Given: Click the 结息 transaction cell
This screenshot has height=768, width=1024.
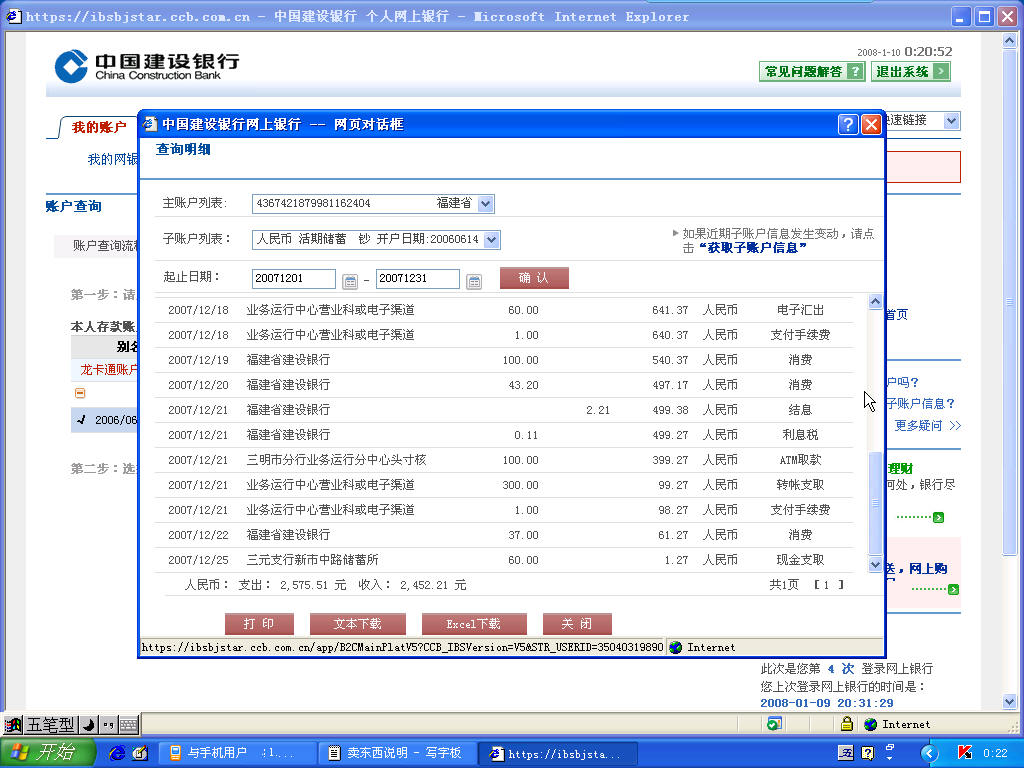Looking at the screenshot, I should click(x=800, y=410).
